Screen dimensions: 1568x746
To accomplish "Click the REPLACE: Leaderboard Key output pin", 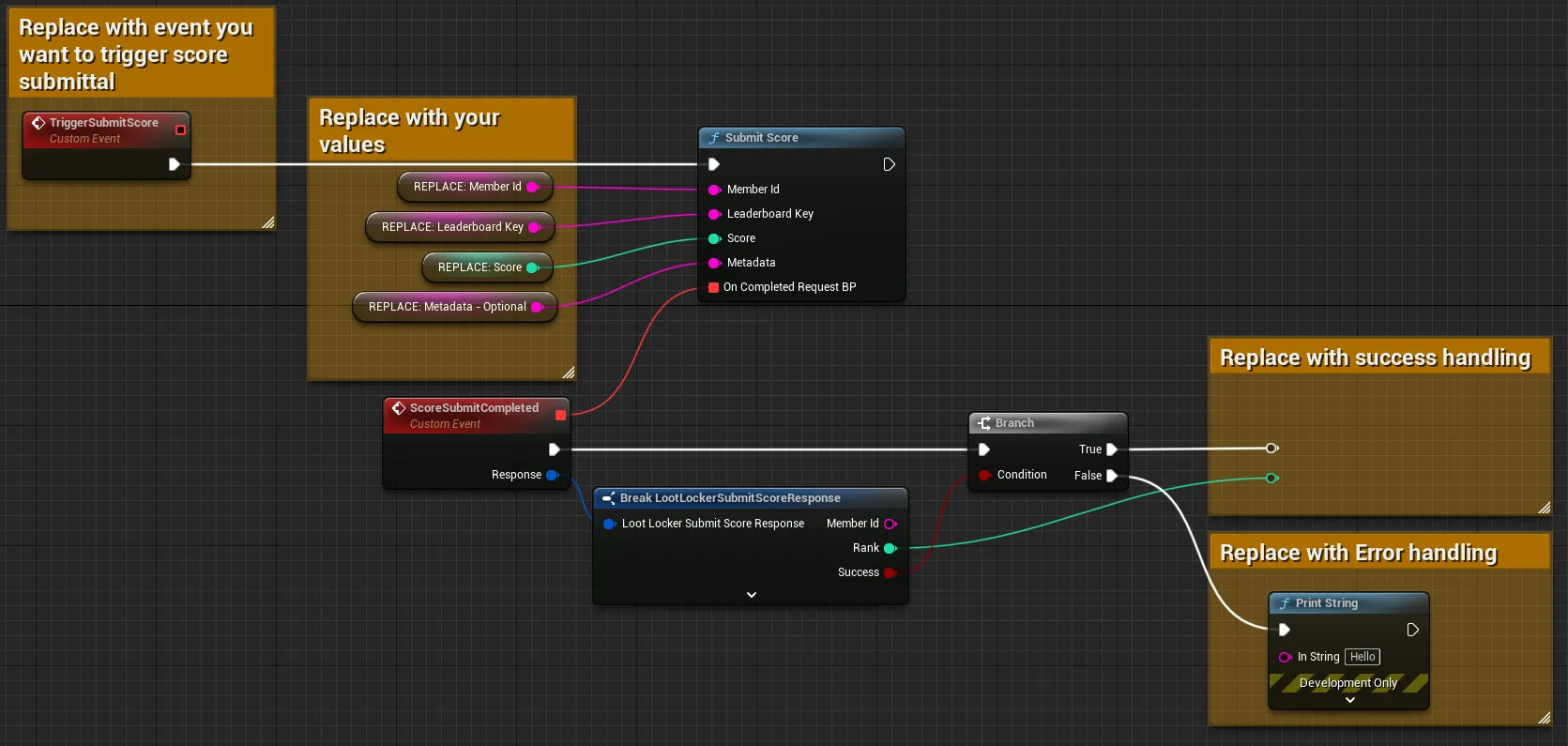I will [x=535, y=227].
